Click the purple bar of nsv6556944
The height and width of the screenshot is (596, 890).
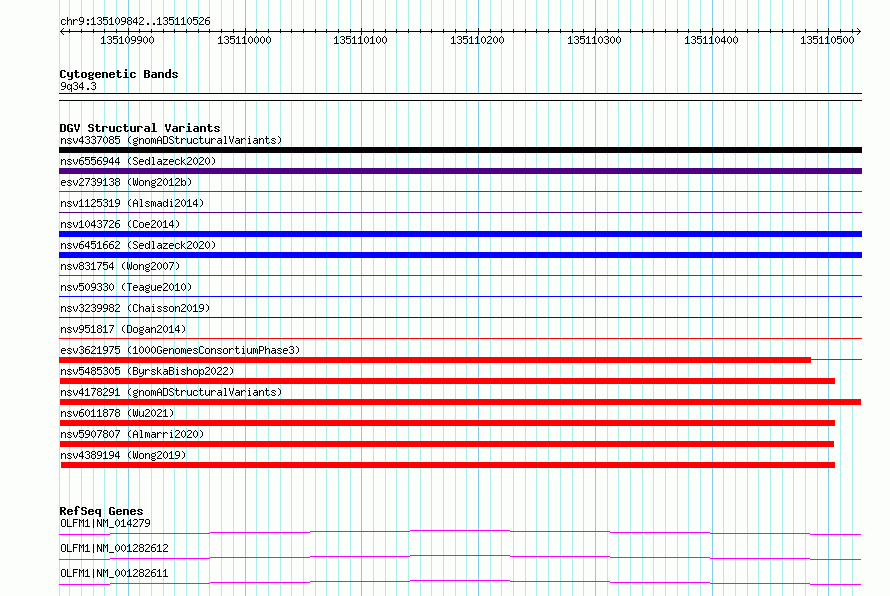point(460,171)
